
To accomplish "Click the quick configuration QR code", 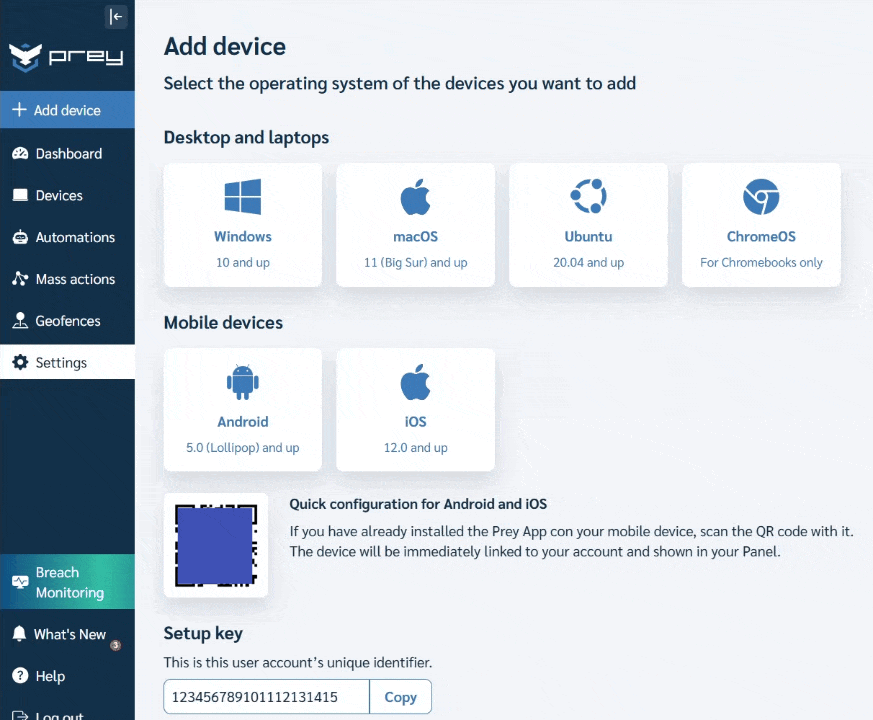I will (x=216, y=545).
